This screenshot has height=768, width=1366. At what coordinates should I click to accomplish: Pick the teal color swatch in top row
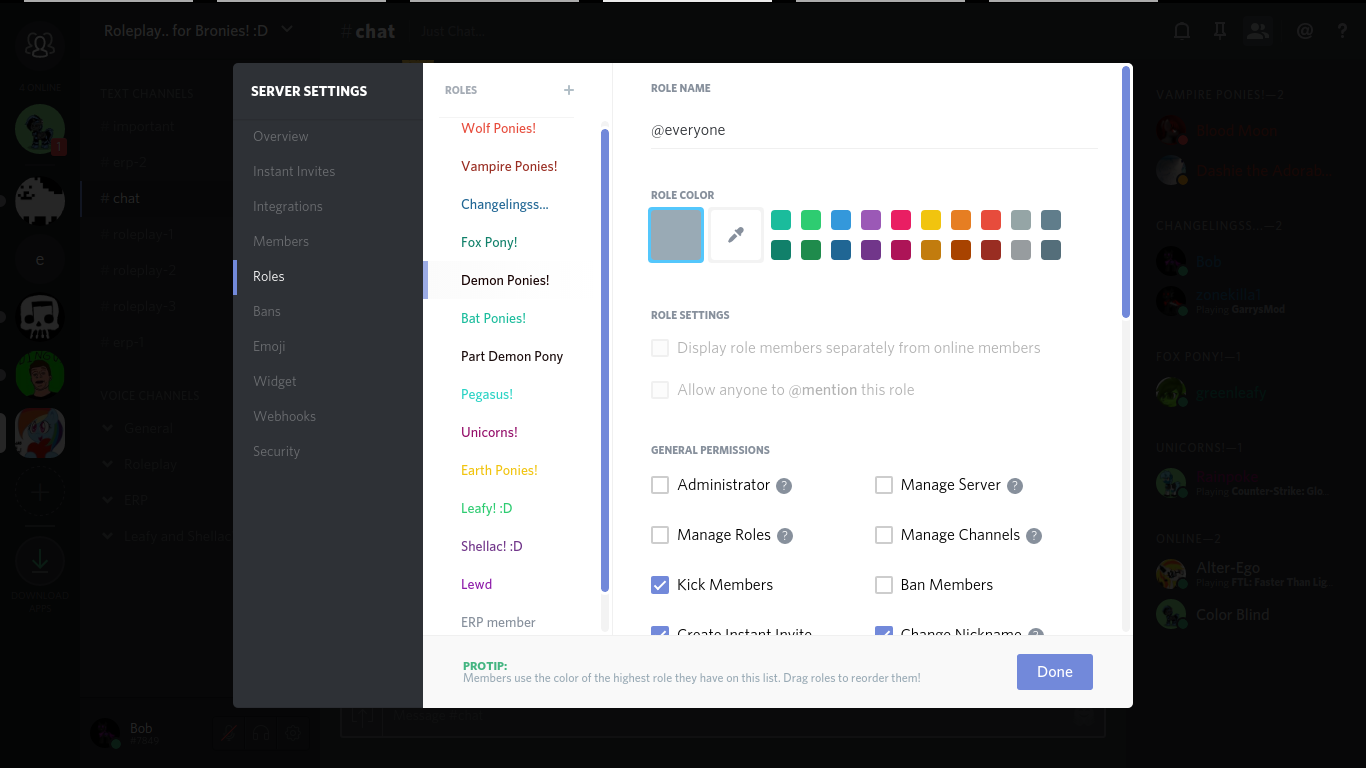pos(781,220)
